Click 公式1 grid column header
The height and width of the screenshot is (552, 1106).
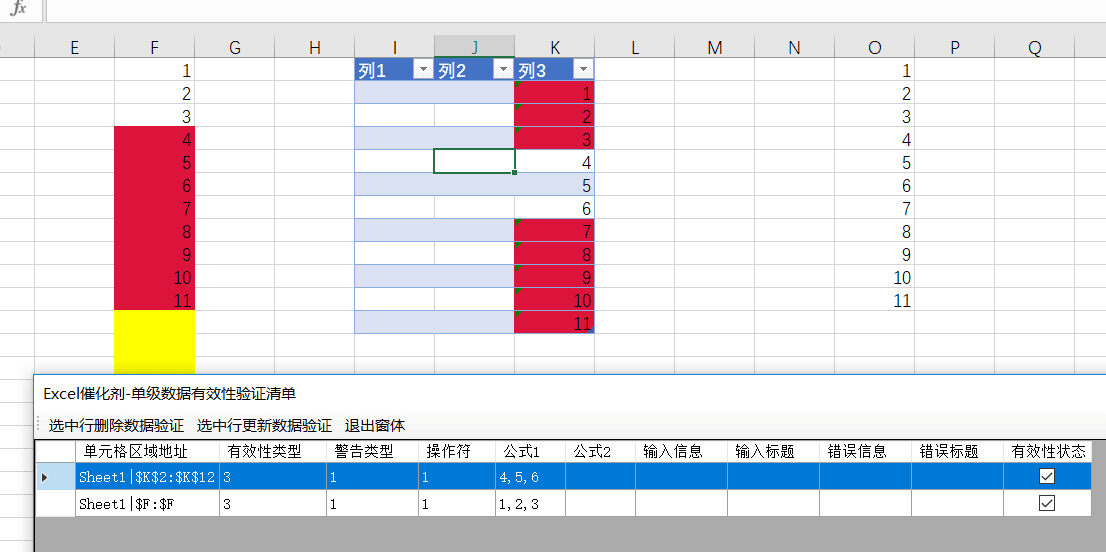click(x=530, y=451)
